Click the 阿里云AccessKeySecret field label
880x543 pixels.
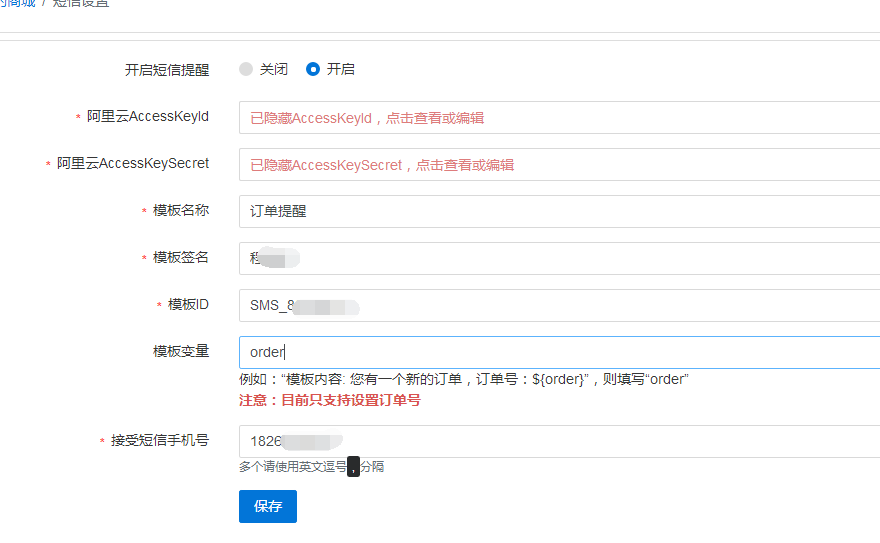(x=132, y=163)
